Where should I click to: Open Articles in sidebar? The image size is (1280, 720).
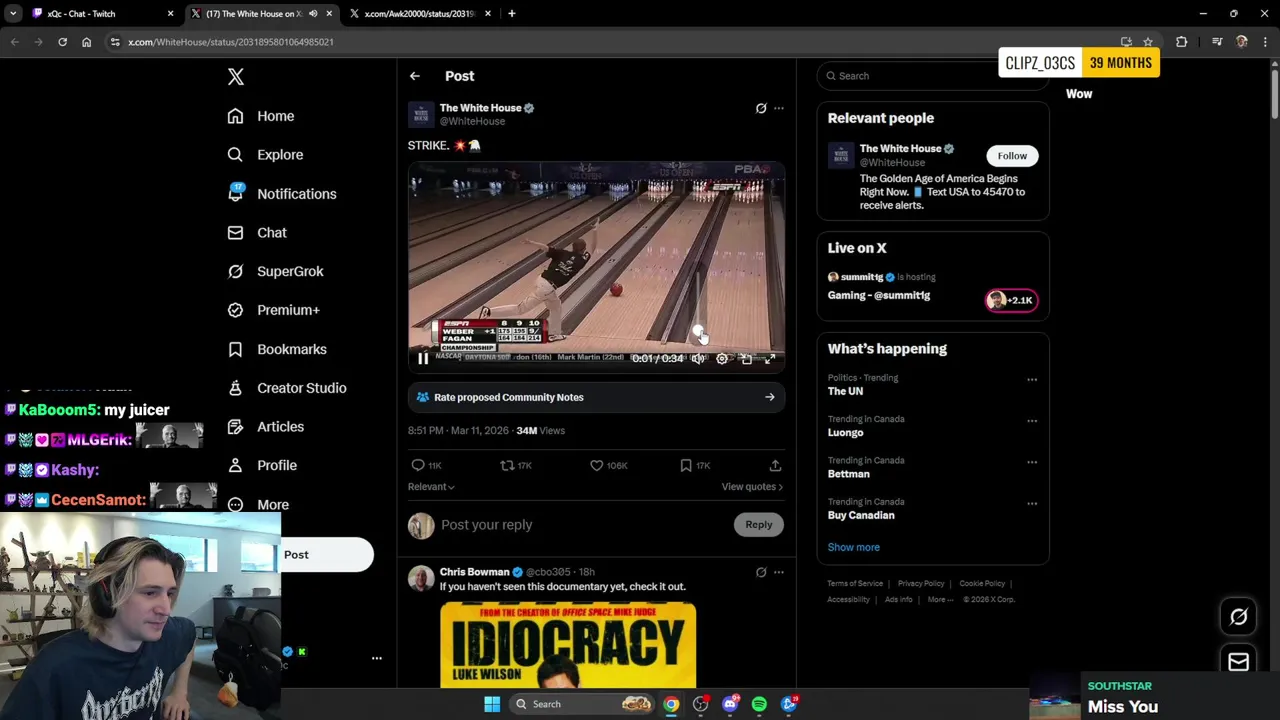265,427
